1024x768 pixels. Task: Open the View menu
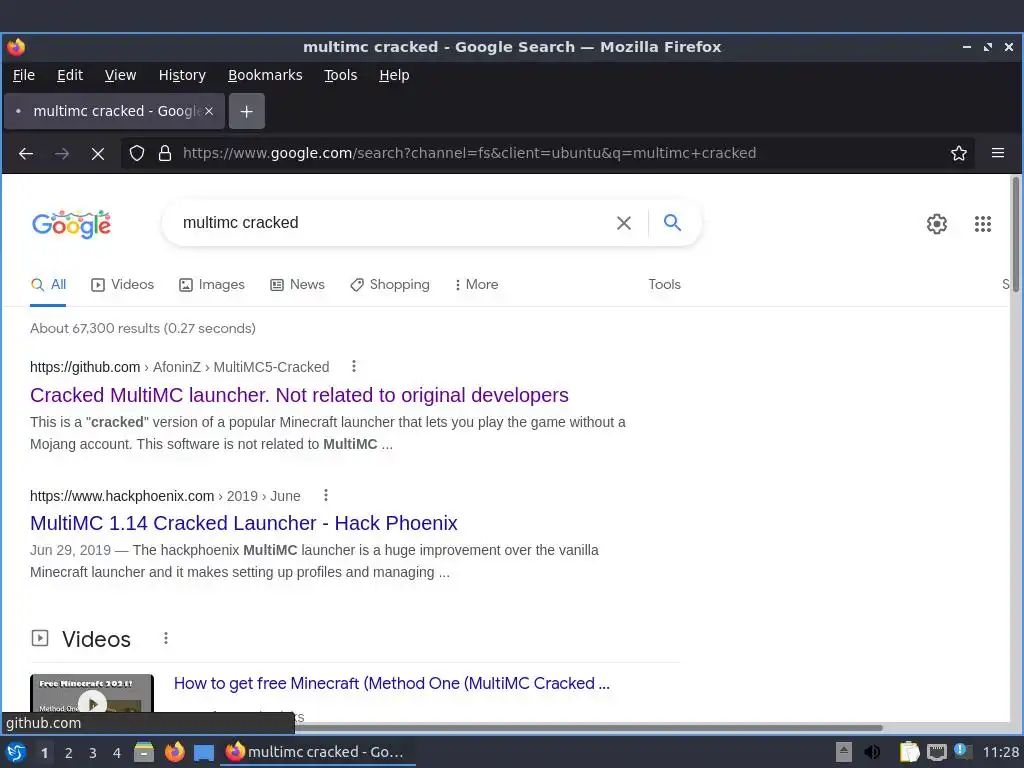pos(121,75)
